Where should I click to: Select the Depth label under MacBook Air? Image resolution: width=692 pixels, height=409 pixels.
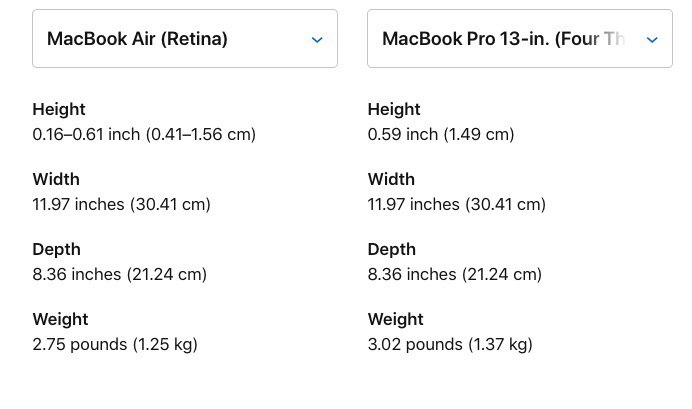click(x=56, y=249)
